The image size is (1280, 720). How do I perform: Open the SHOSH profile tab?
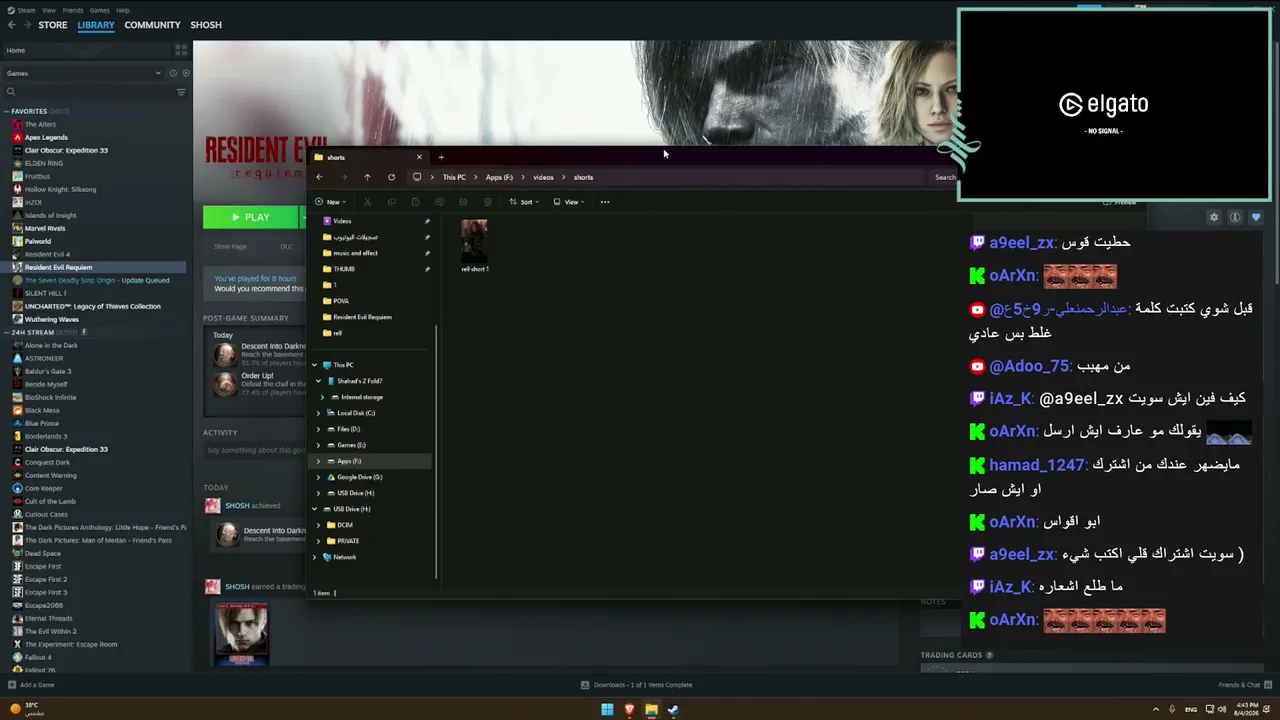pos(206,25)
